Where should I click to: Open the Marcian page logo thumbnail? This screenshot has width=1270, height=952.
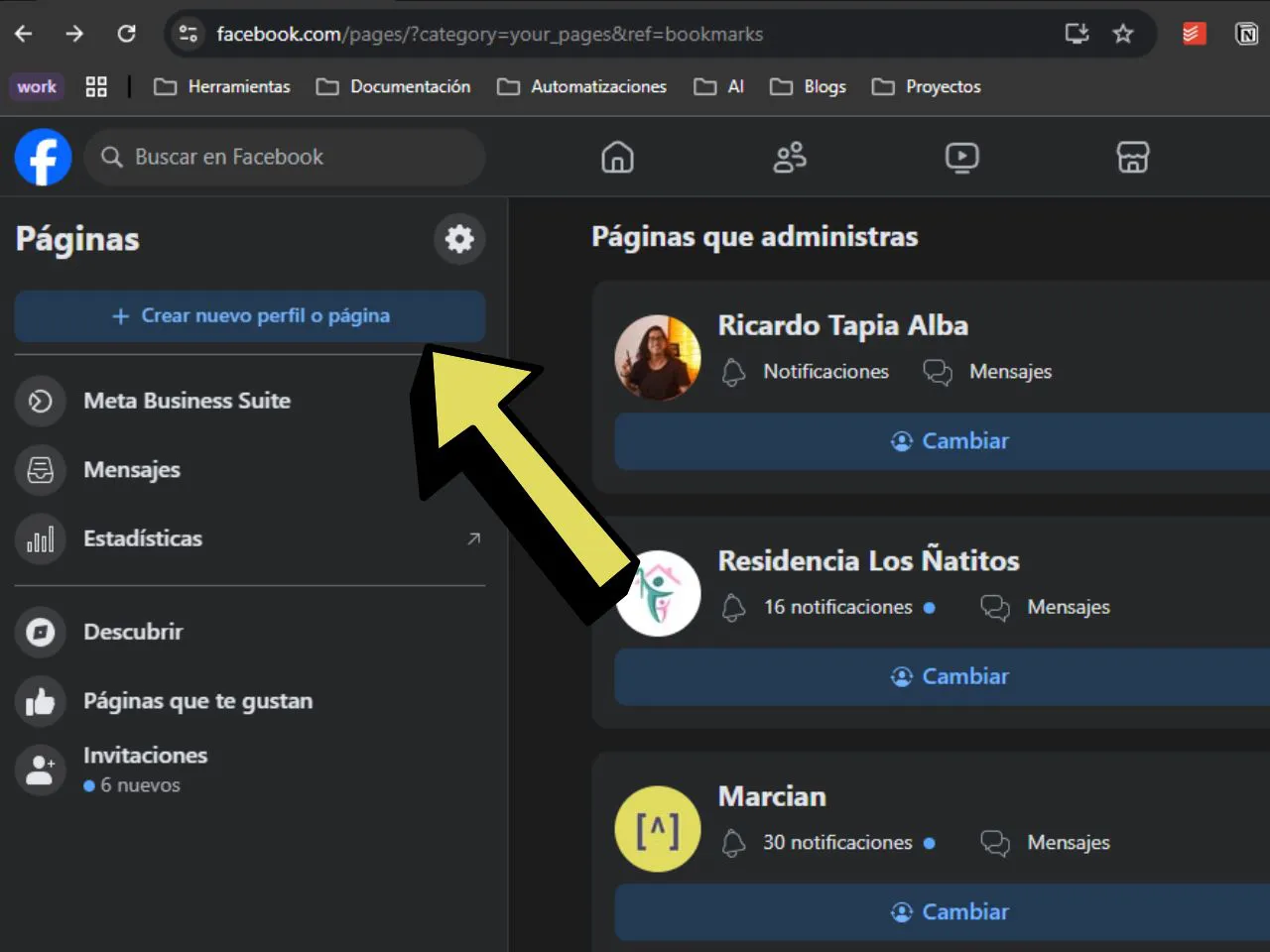click(658, 829)
